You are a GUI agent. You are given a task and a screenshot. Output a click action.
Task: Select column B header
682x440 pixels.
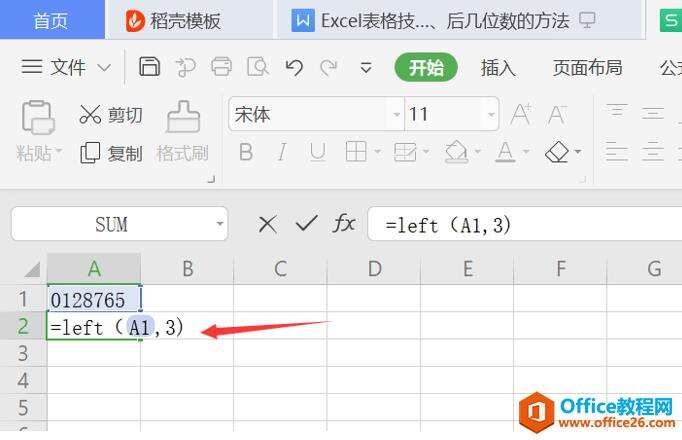click(x=187, y=269)
